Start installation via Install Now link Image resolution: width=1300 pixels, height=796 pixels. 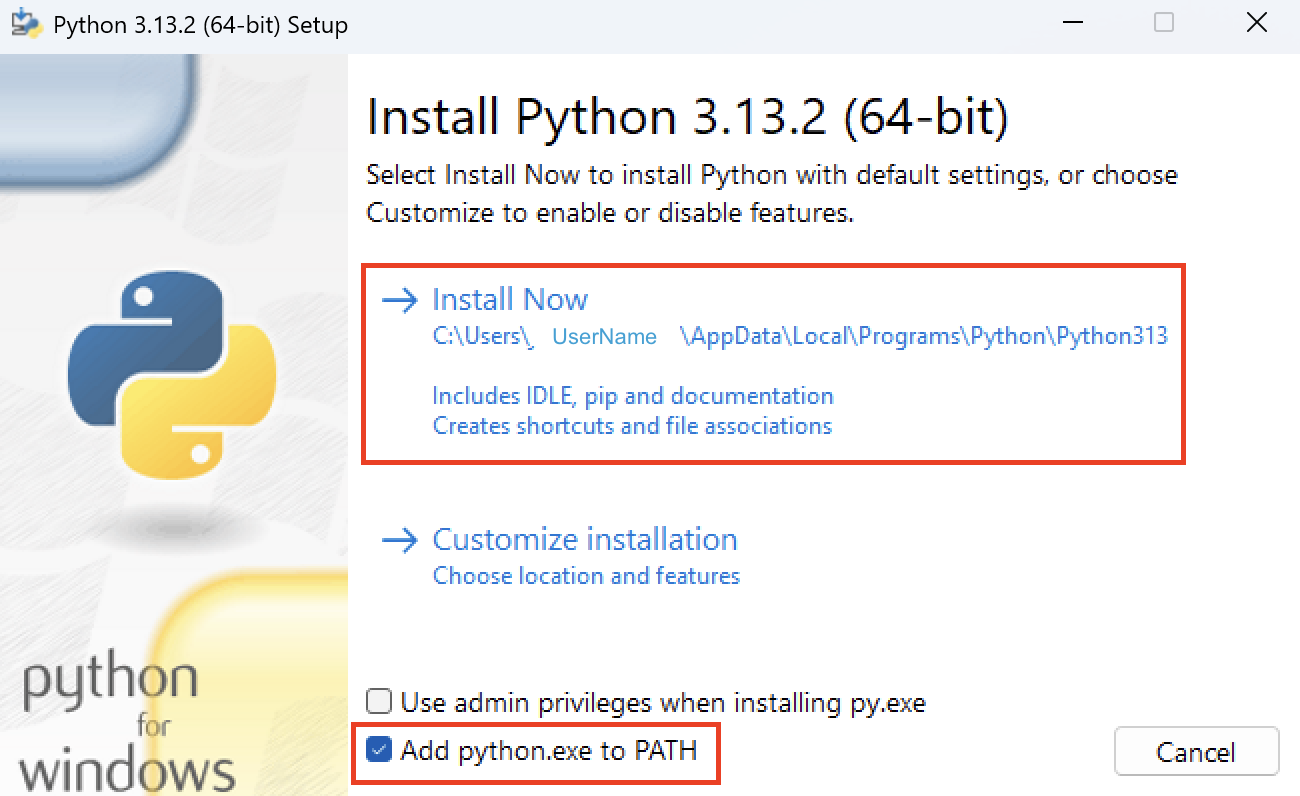pyautogui.click(x=510, y=300)
